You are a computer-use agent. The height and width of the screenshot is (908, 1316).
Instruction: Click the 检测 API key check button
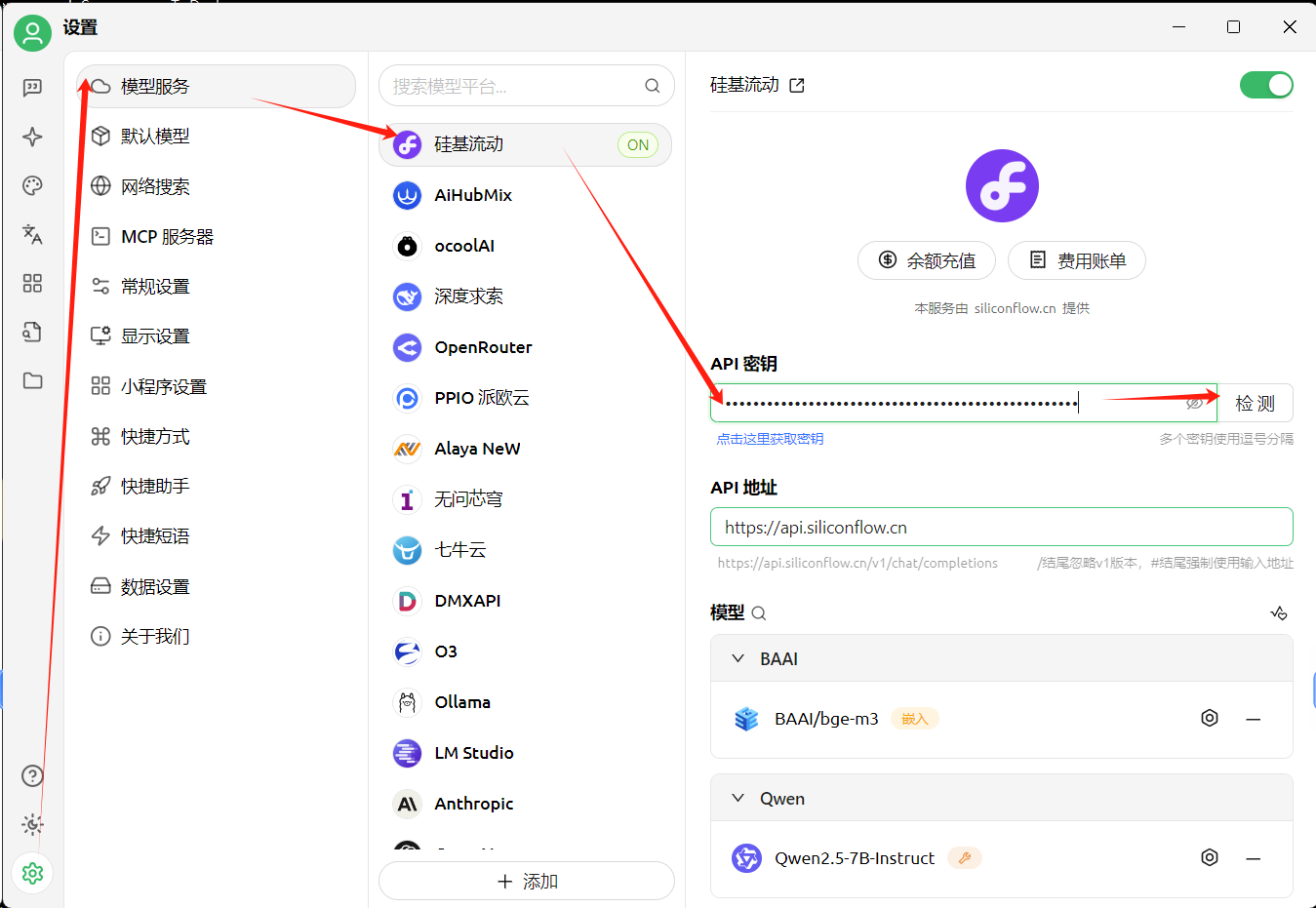coord(1256,403)
